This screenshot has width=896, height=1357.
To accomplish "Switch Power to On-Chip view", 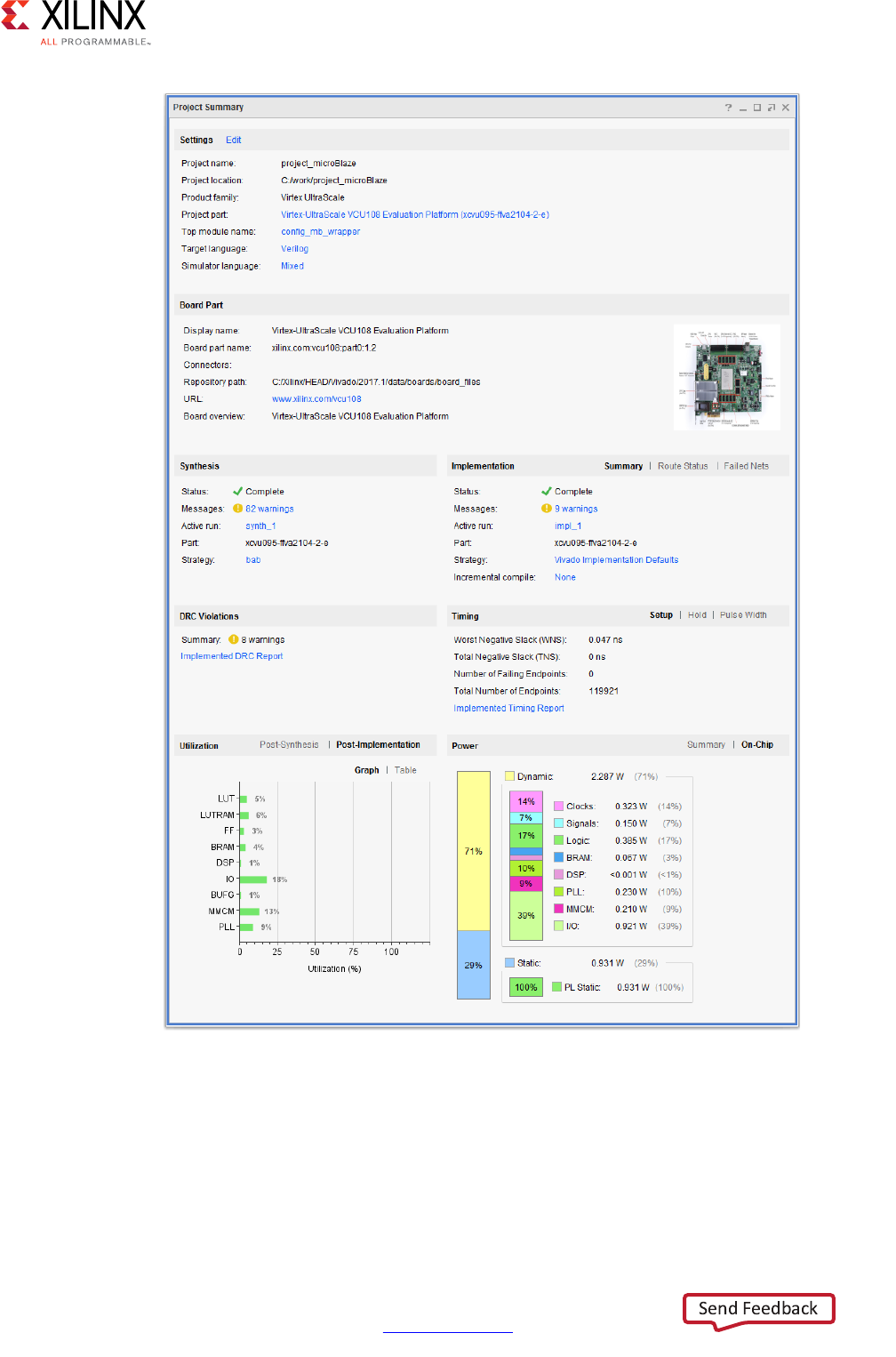I will point(757,745).
